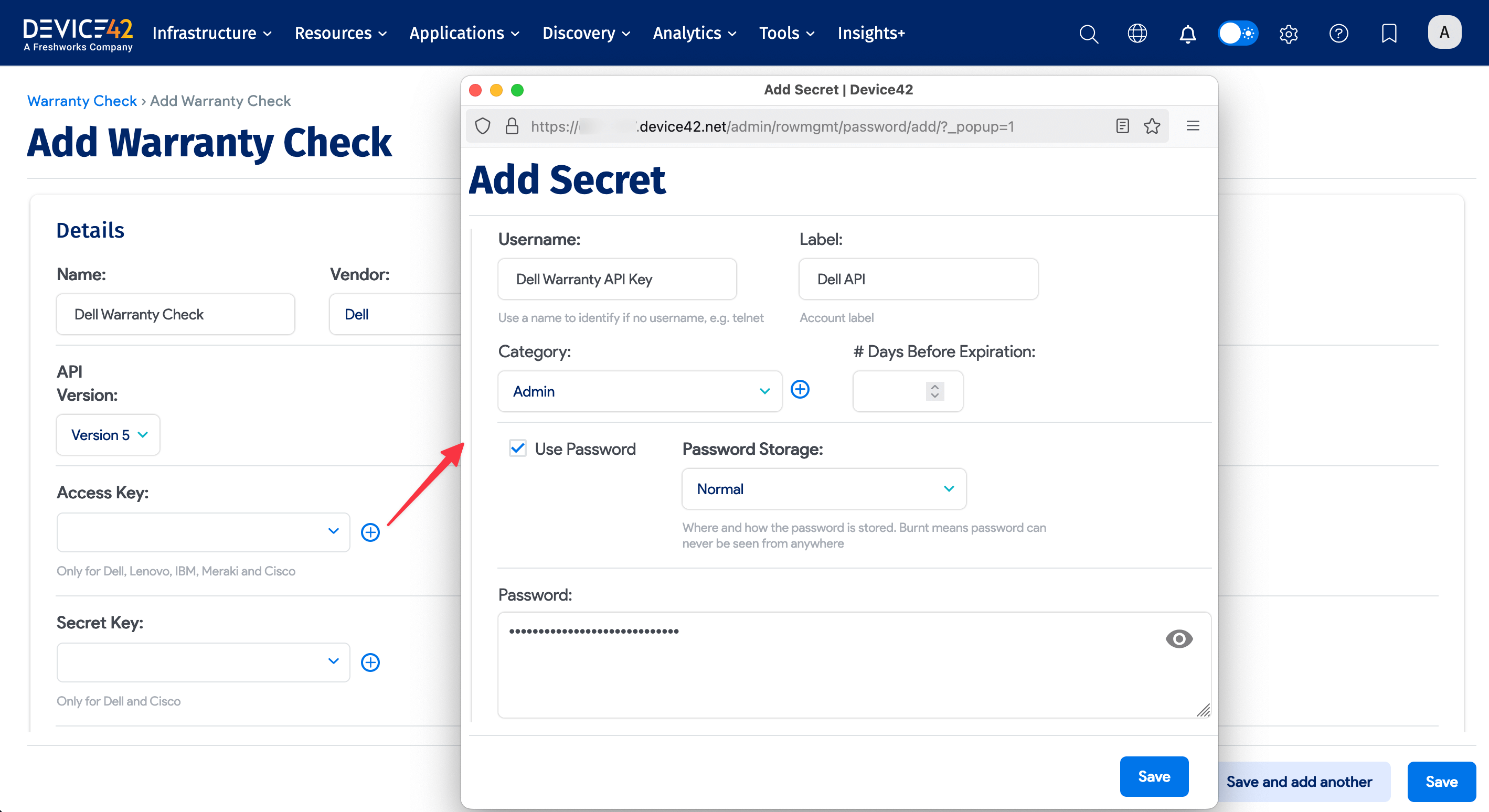The width and height of the screenshot is (1489, 812).
Task: Open the Analytics menu
Action: [694, 33]
